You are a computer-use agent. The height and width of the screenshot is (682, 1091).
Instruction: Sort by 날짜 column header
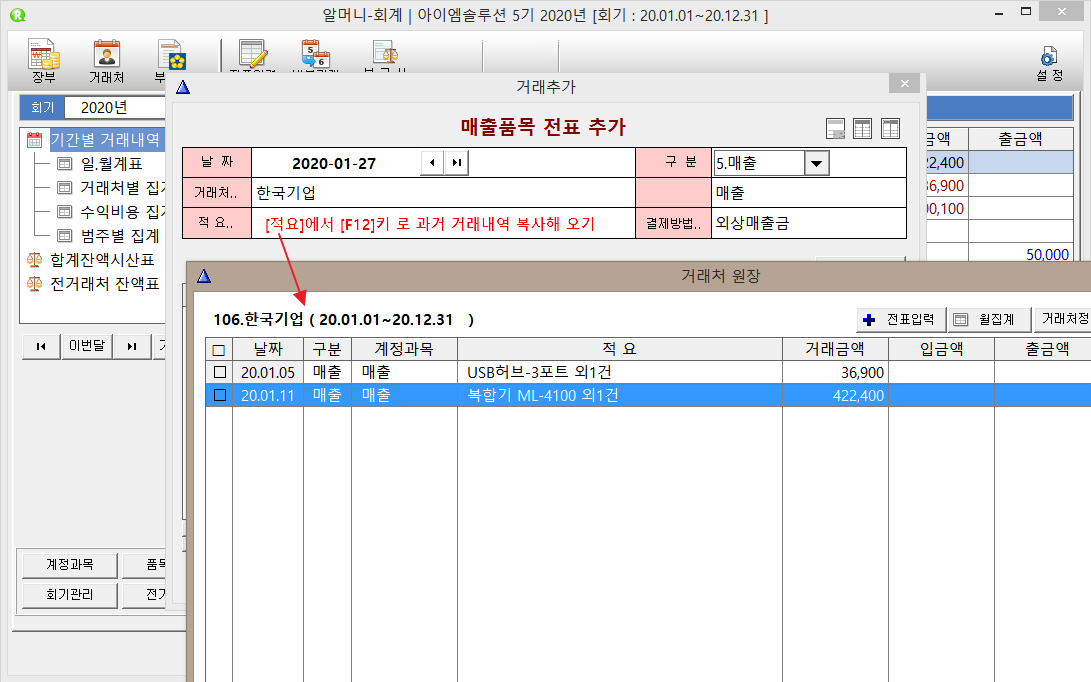coord(268,349)
